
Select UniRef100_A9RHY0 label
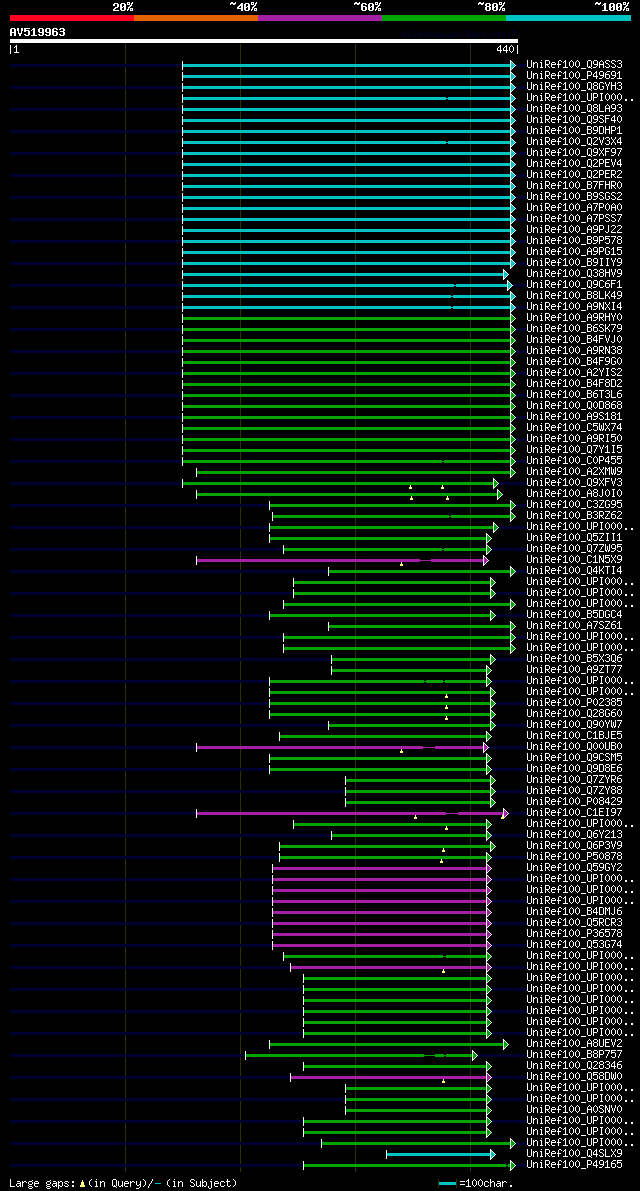click(x=574, y=318)
